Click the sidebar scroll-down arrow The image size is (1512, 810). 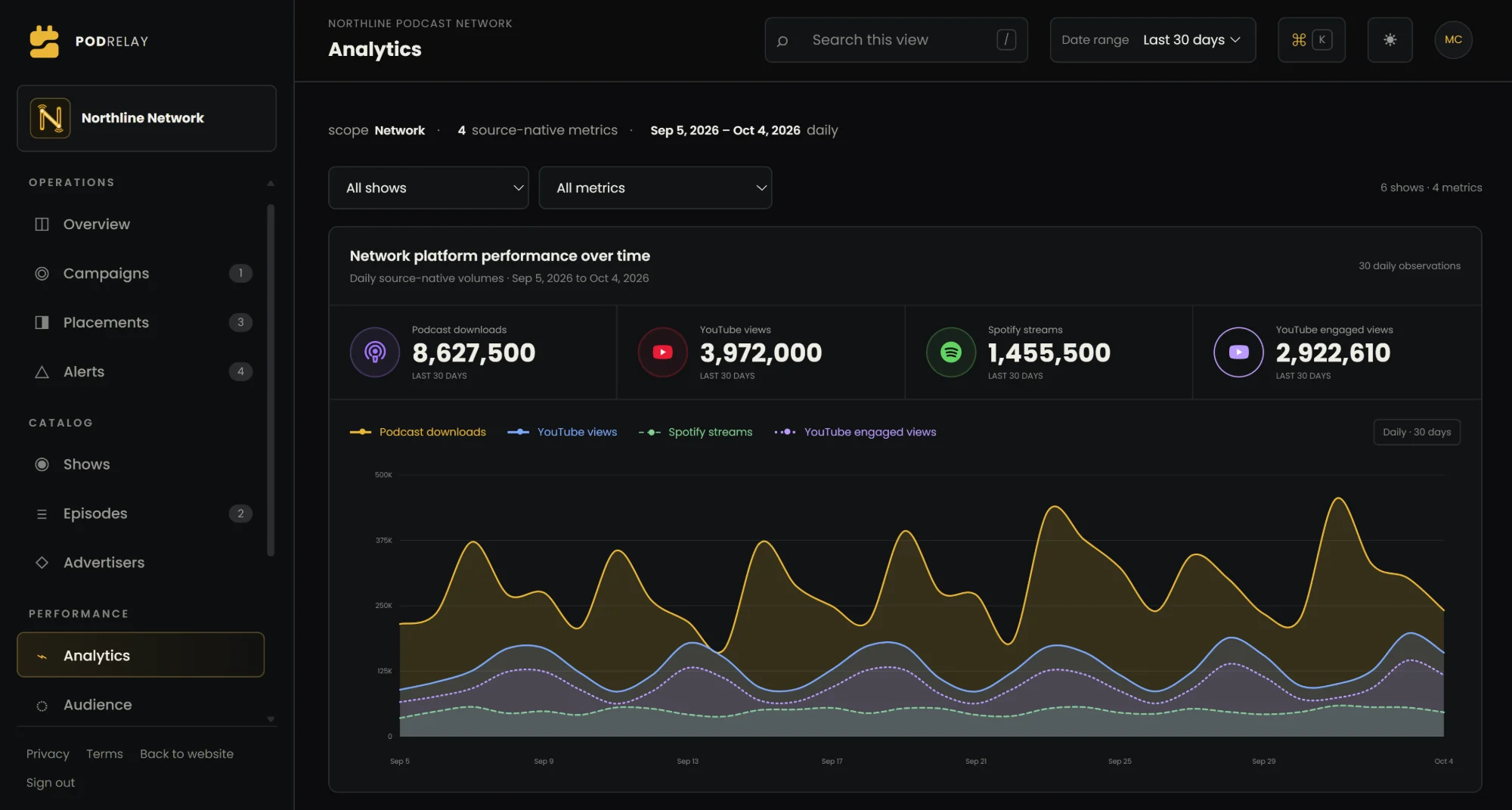click(x=271, y=719)
